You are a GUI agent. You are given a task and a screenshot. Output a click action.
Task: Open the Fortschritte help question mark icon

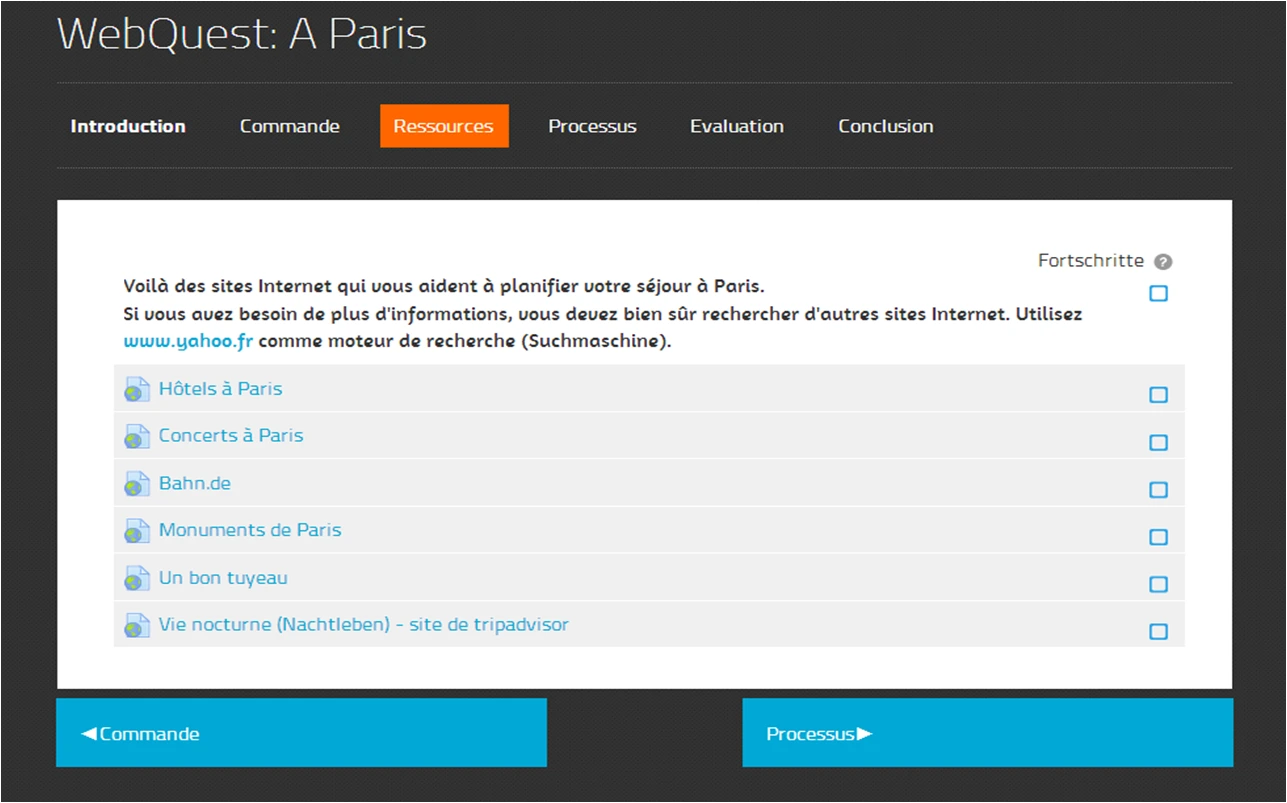[x=1162, y=262]
